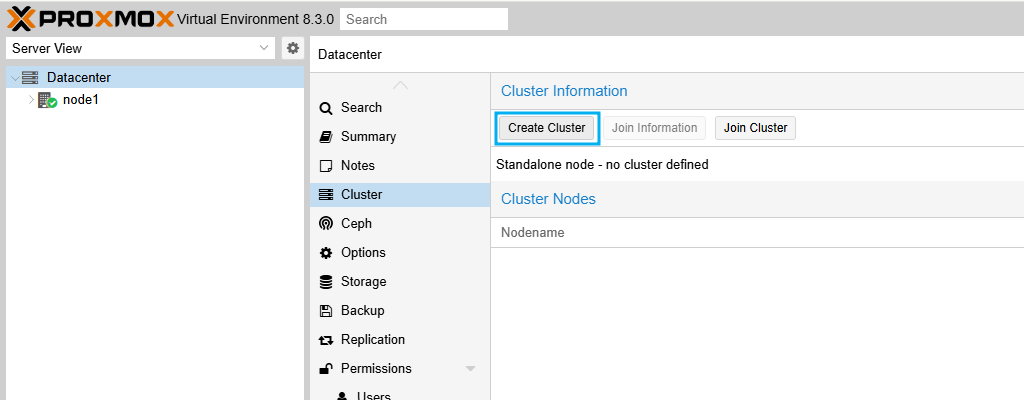Select node1 in the server tree

pyautogui.click(x=155, y=101)
